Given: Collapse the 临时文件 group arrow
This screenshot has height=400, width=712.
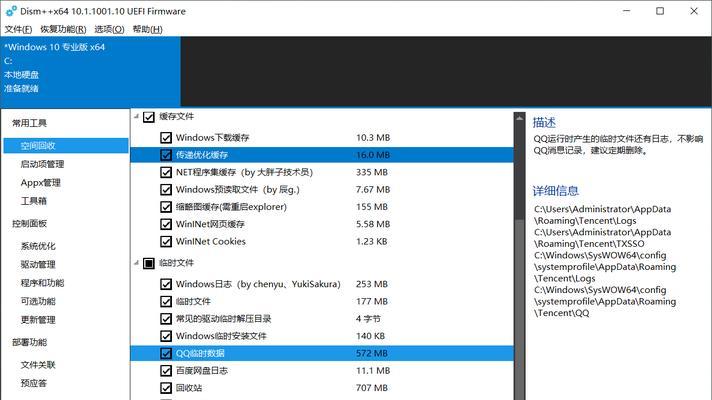Looking at the screenshot, I should (x=136, y=263).
